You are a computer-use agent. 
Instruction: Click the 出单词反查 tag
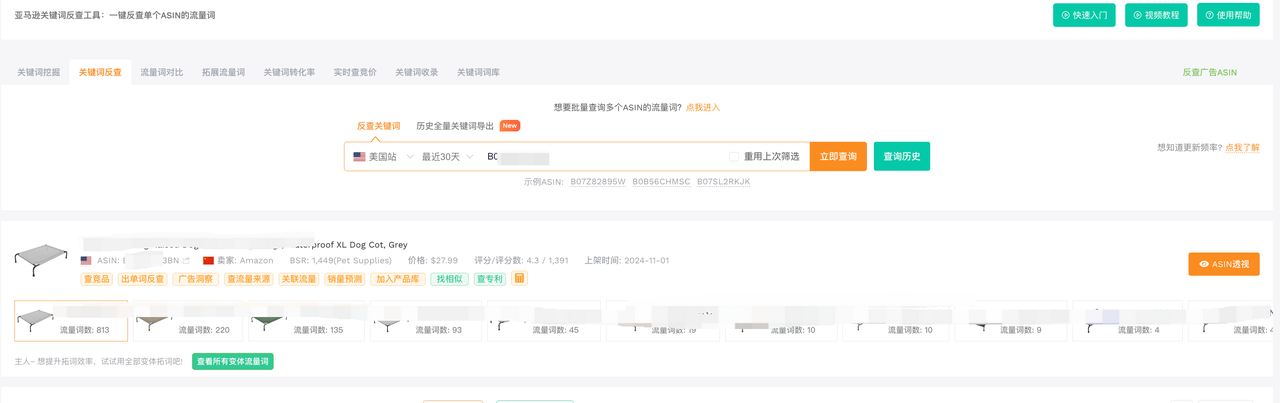coord(143,278)
